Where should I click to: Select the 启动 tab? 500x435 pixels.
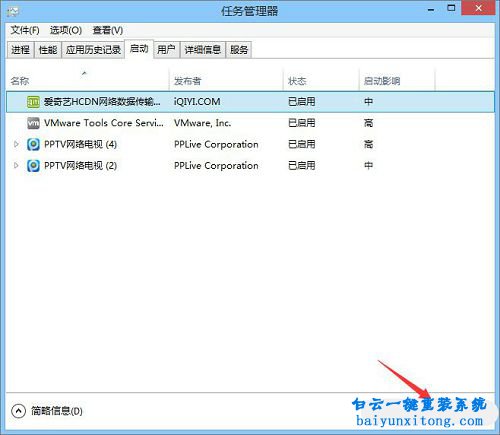139,49
